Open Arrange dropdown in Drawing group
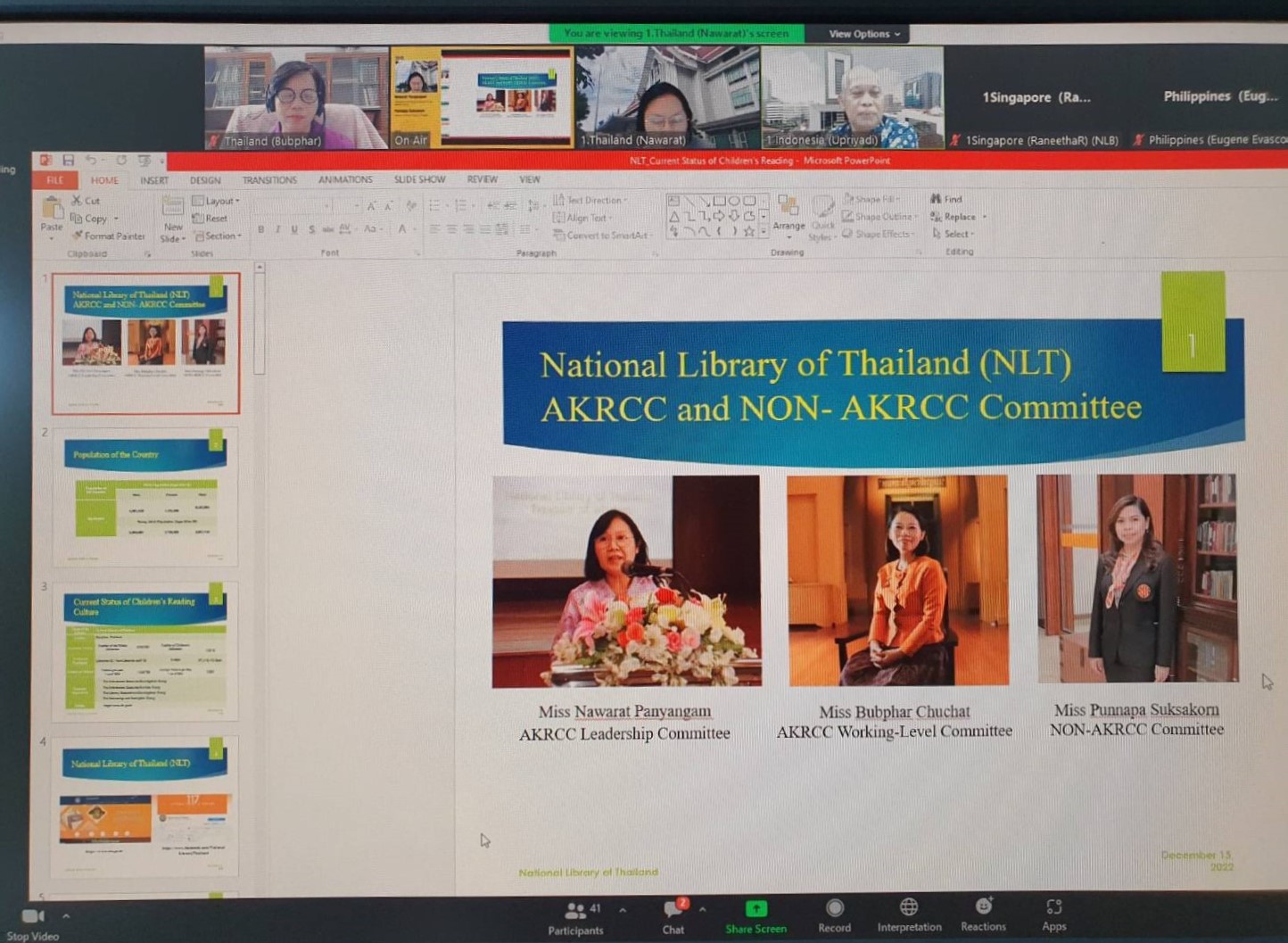The width and height of the screenshot is (1288, 943). 788,215
